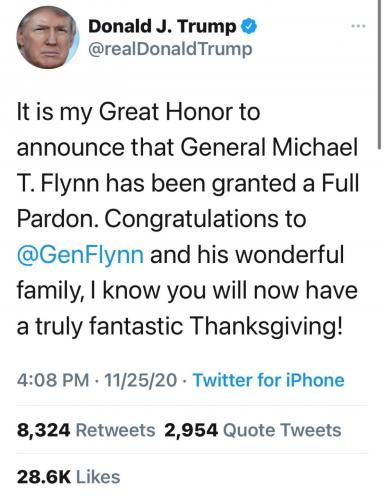The image size is (384, 500).
Task: Click the word Retweets label
Action: (116, 430)
